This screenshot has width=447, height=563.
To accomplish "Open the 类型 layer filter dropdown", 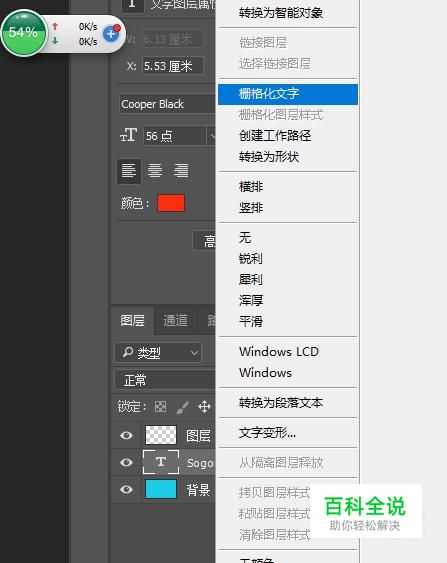I will (x=158, y=353).
